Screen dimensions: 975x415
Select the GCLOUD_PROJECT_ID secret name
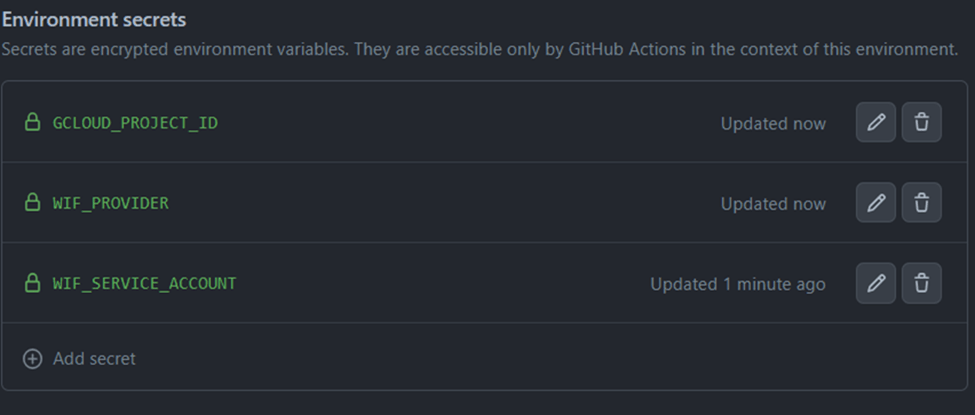[x=135, y=123]
